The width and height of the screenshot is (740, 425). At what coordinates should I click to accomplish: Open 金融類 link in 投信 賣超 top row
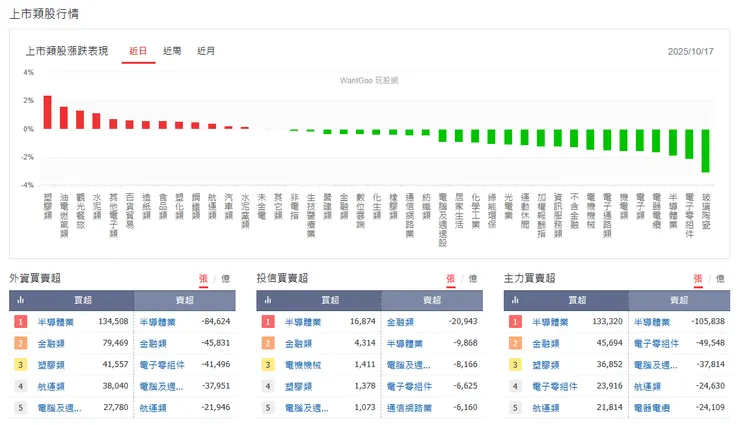(x=400, y=322)
